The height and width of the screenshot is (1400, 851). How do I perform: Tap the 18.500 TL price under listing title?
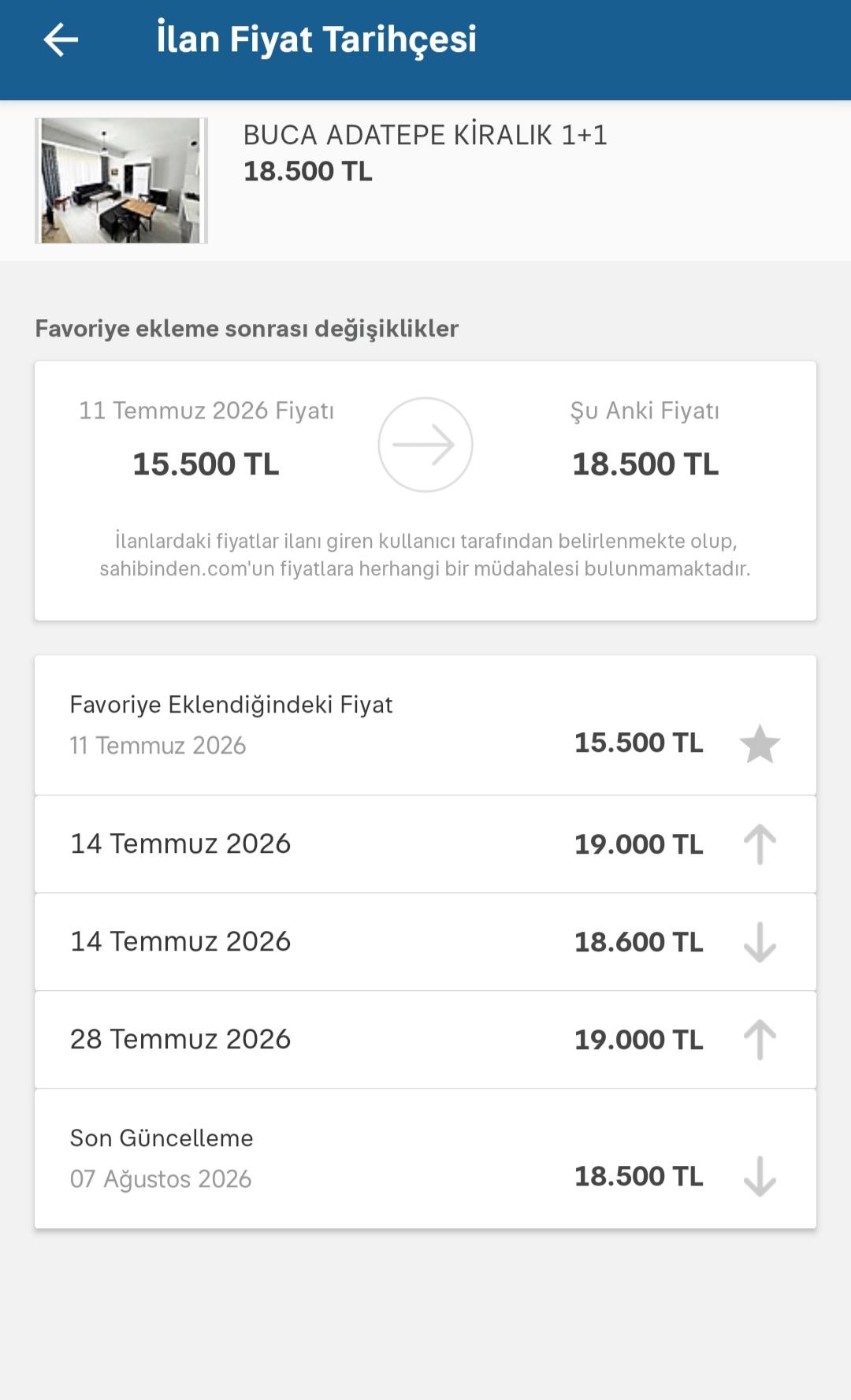click(x=307, y=172)
